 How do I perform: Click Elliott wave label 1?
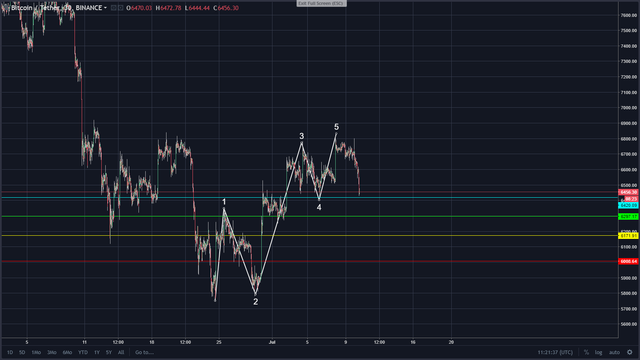224,202
